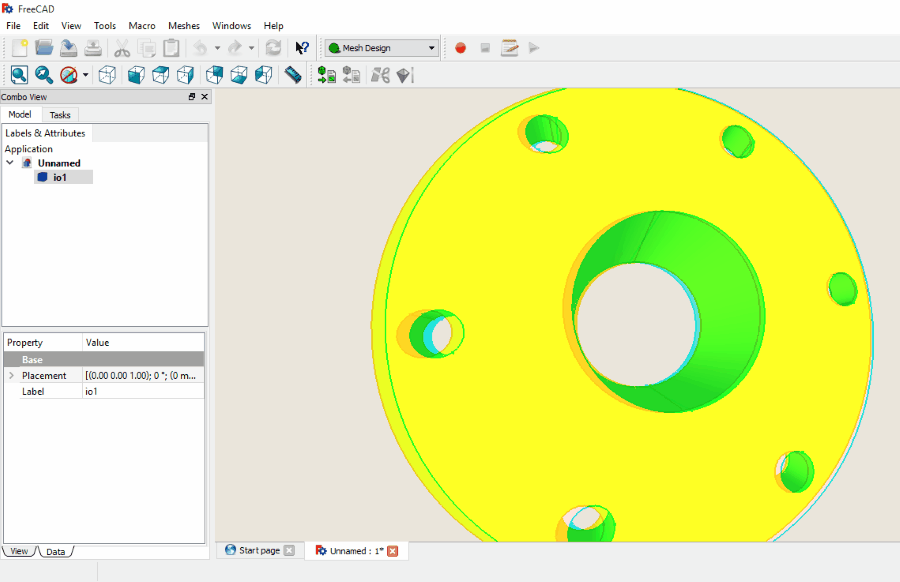Image resolution: width=900 pixels, height=582 pixels.
Task: Click the Redo arrow icon
Action: (x=235, y=48)
